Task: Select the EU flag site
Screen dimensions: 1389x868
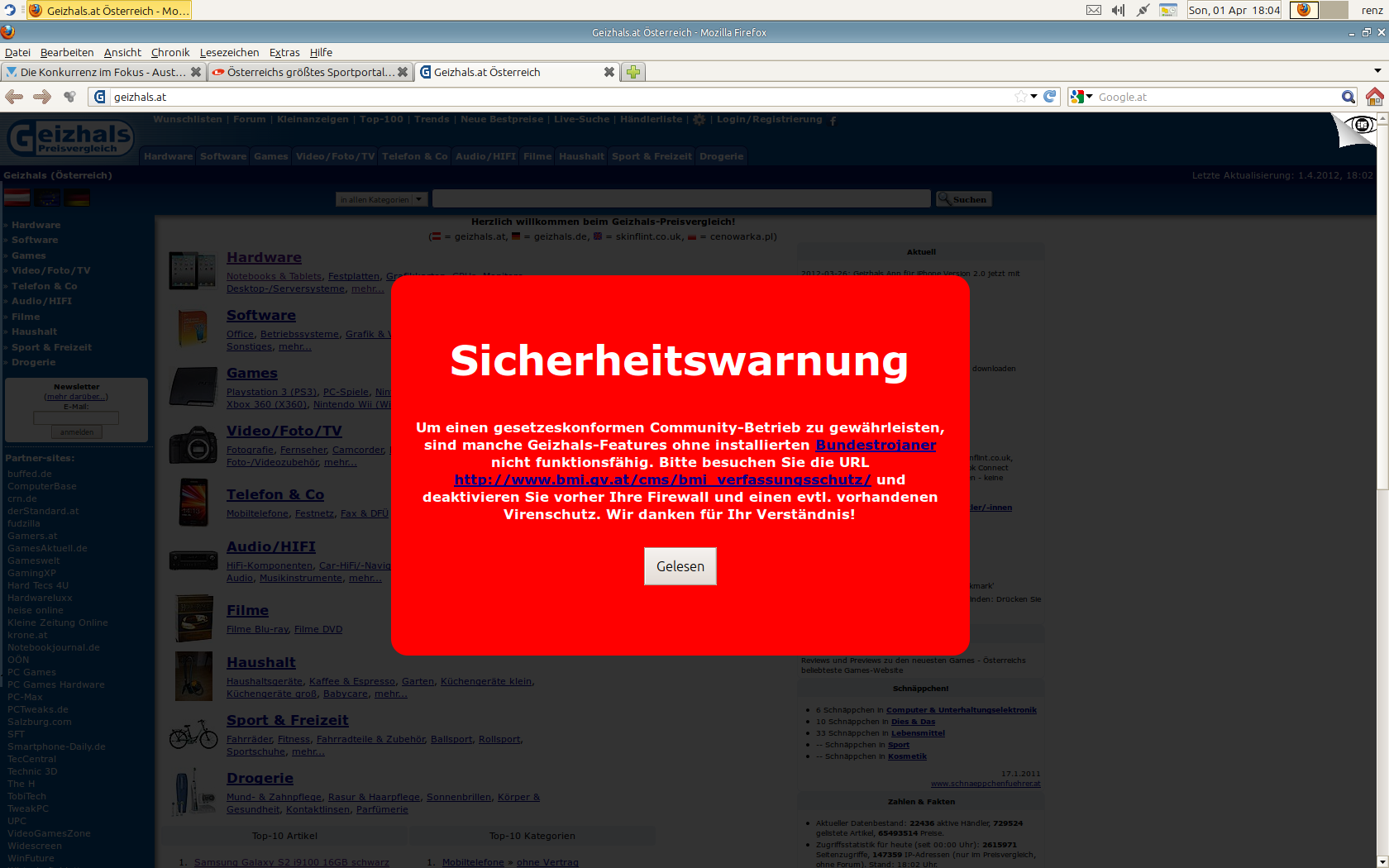Action: click(x=47, y=198)
